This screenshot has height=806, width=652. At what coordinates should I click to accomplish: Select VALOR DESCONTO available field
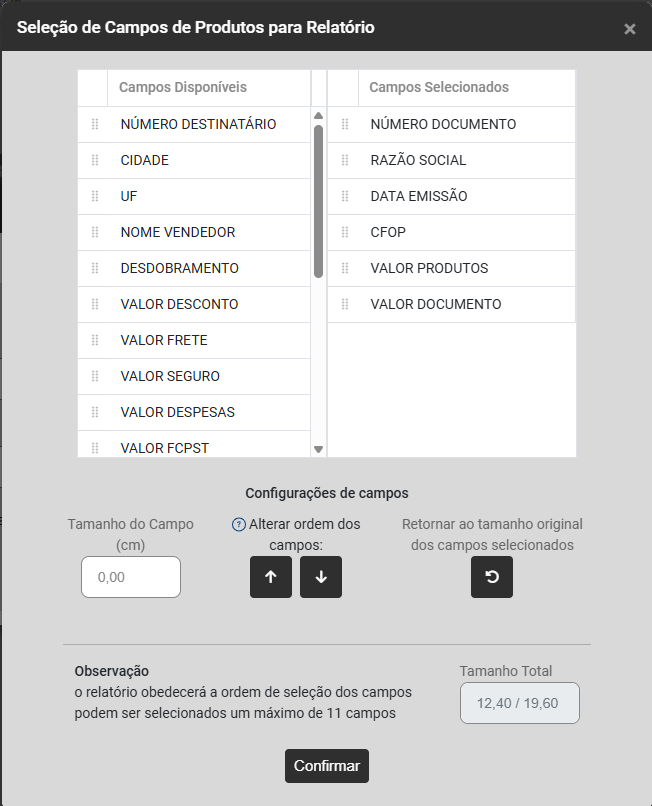click(179, 304)
